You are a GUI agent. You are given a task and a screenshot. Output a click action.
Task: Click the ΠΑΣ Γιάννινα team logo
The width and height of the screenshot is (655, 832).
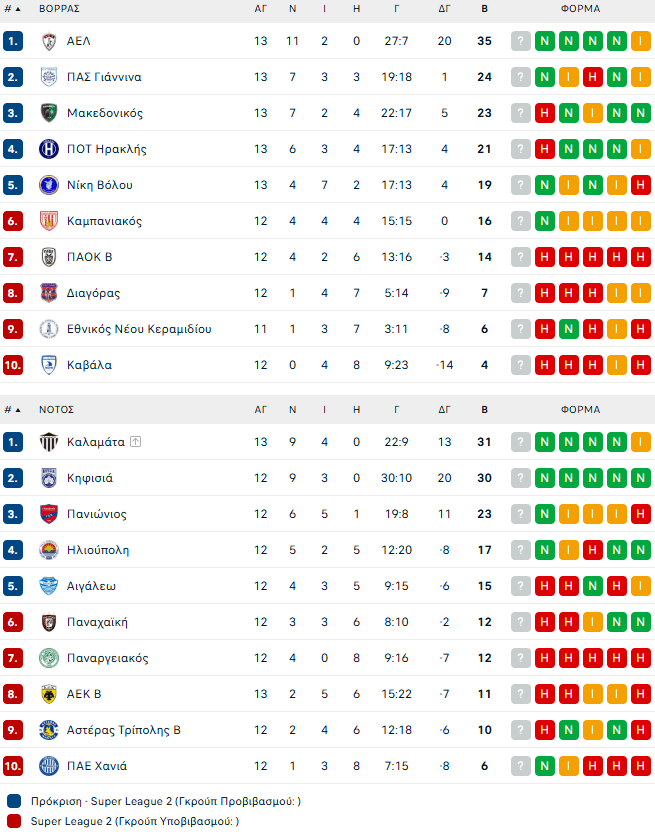click(x=49, y=77)
